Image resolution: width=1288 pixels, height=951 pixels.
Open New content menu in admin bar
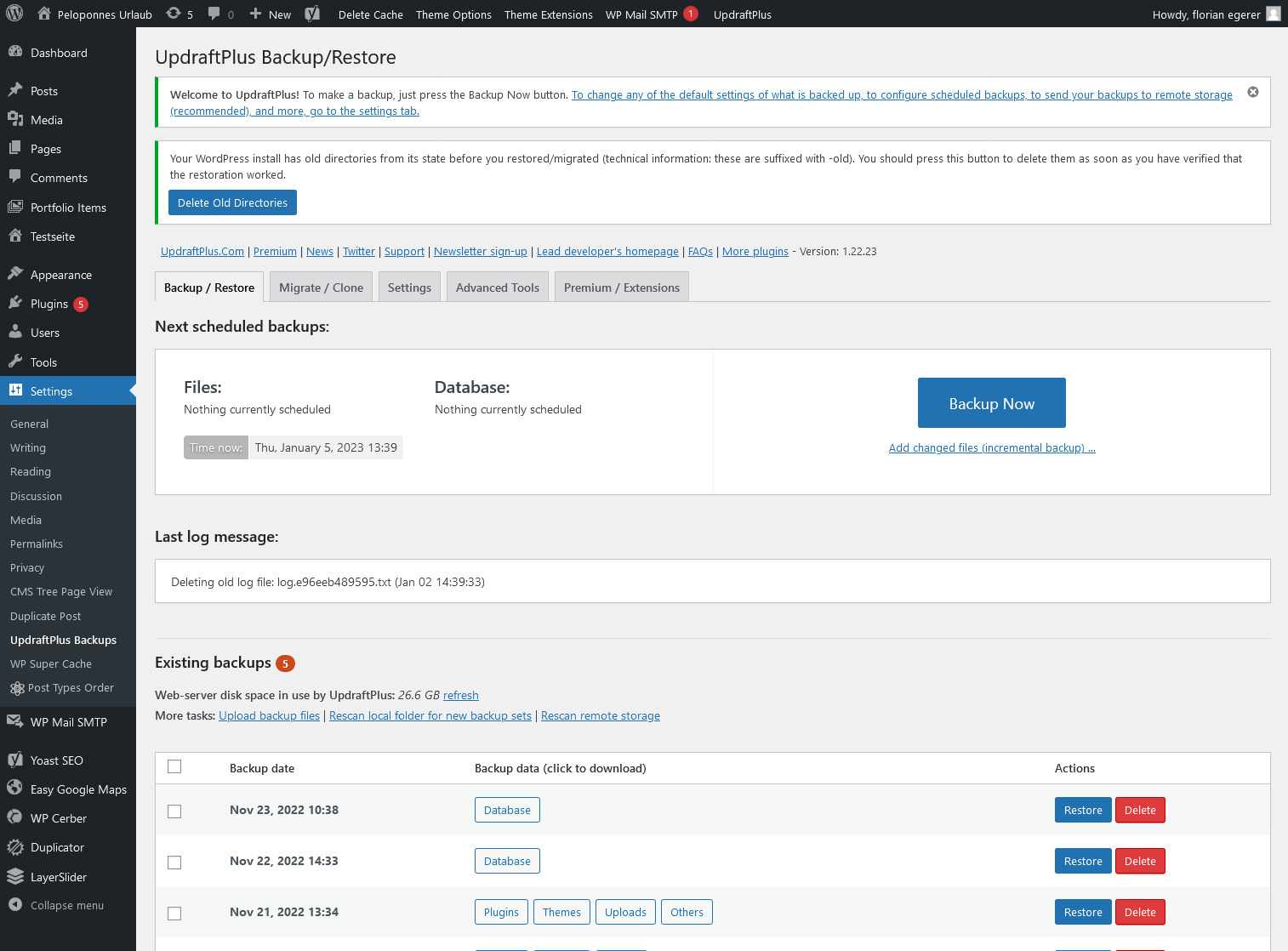coord(271,14)
